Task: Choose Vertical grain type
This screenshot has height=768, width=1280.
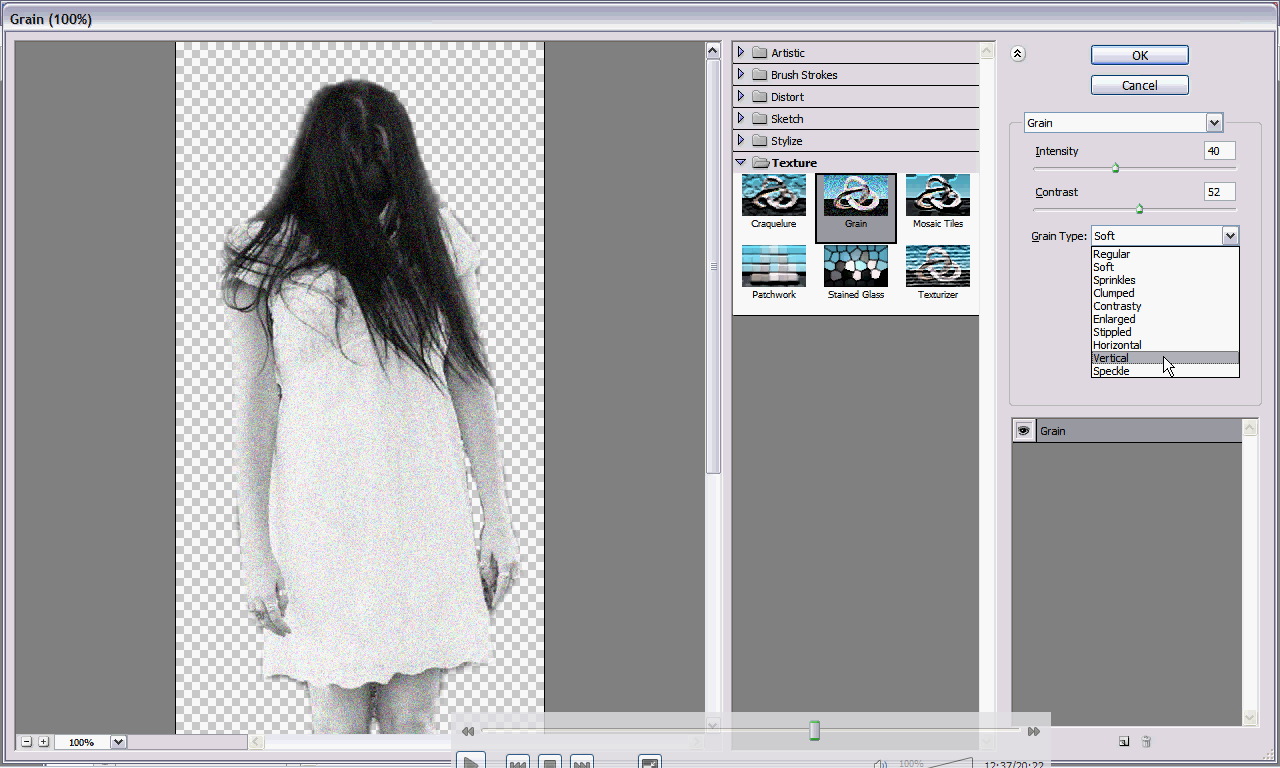Action: pos(1165,358)
